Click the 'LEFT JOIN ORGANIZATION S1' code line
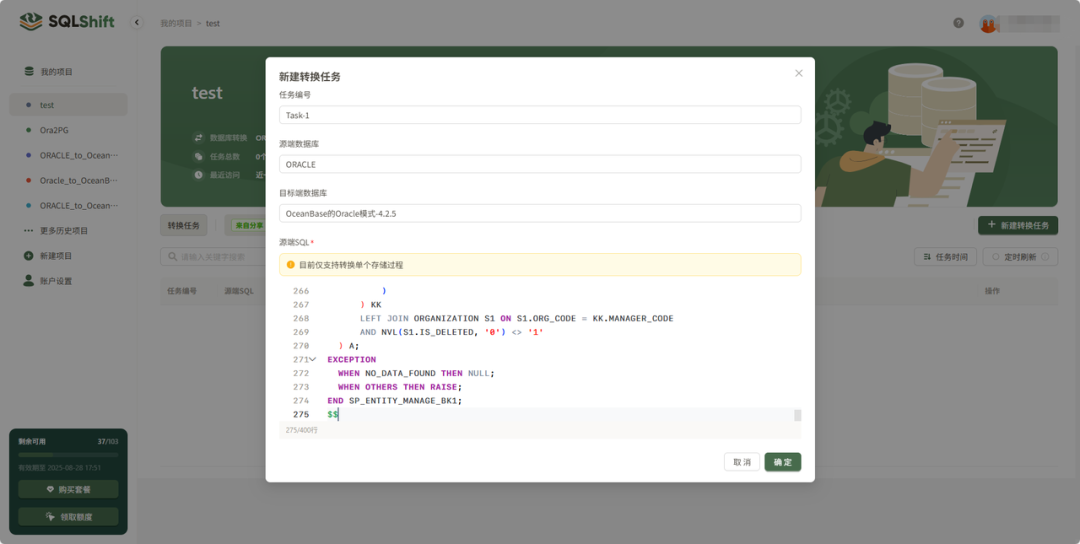This screenshot has width=1080, height=544. click(517, 318)
